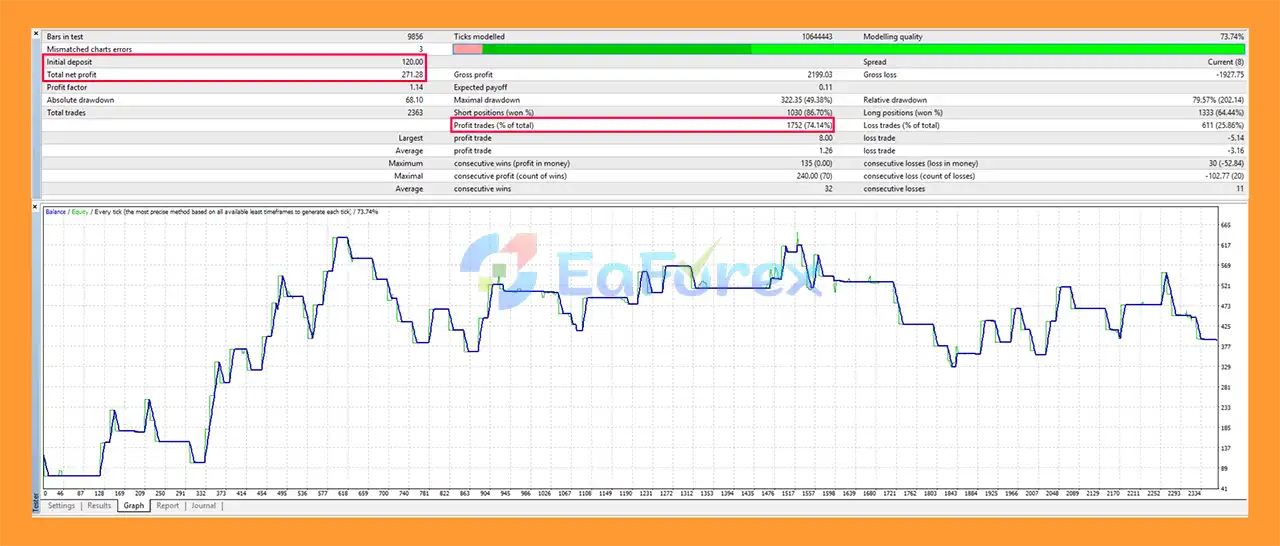
Task: Click the Equity legend label on graph
Action: pos(82,212)
